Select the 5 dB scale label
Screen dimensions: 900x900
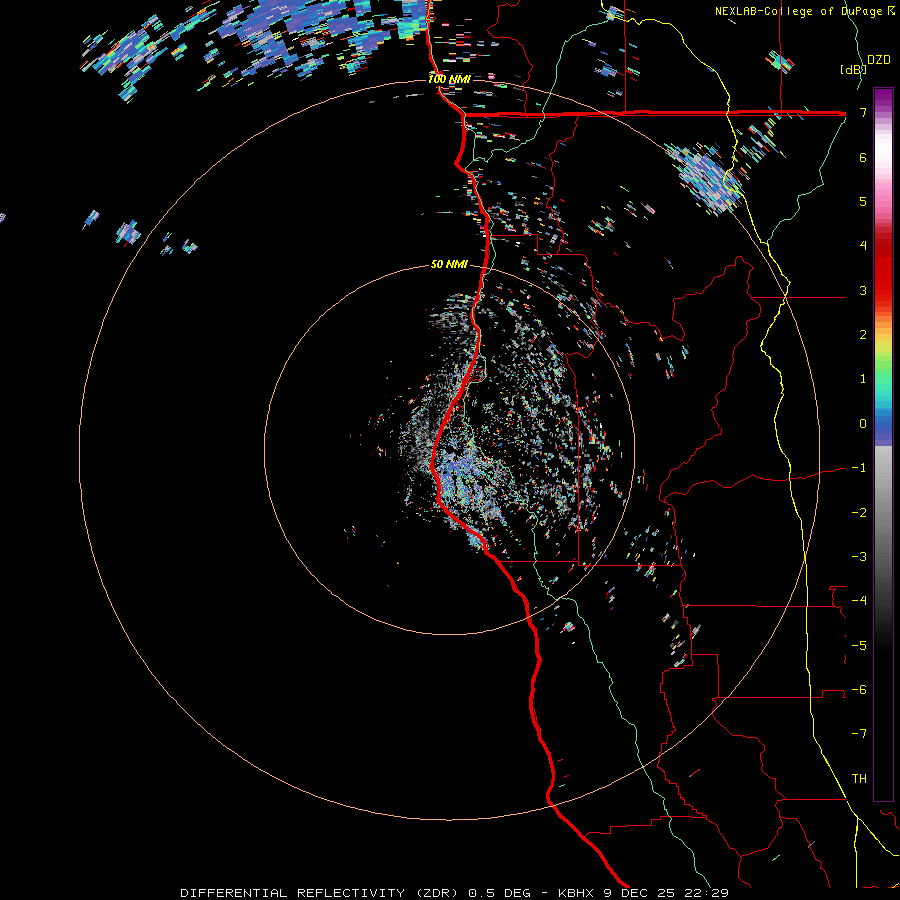pyautogui.click(x=863, y=201)
